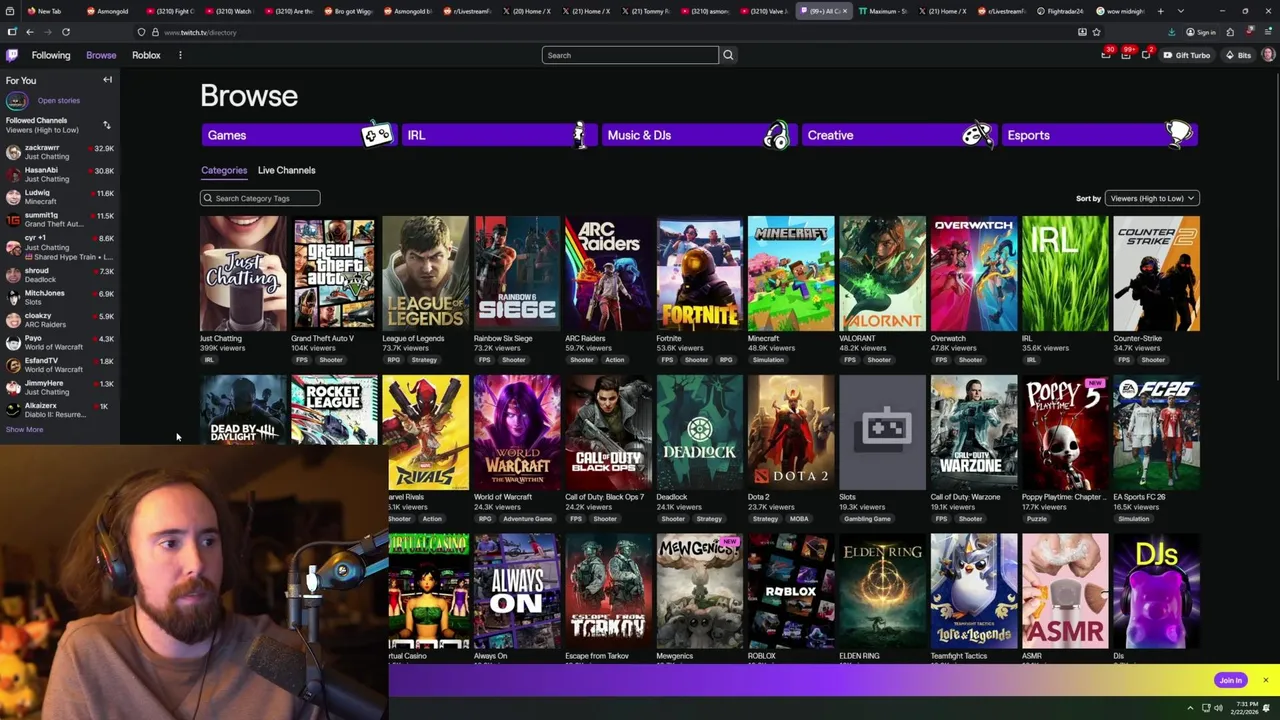Reload the page in the browser
The height and width of the screenshot is (720, 1280).
click(x=66, y=32)
